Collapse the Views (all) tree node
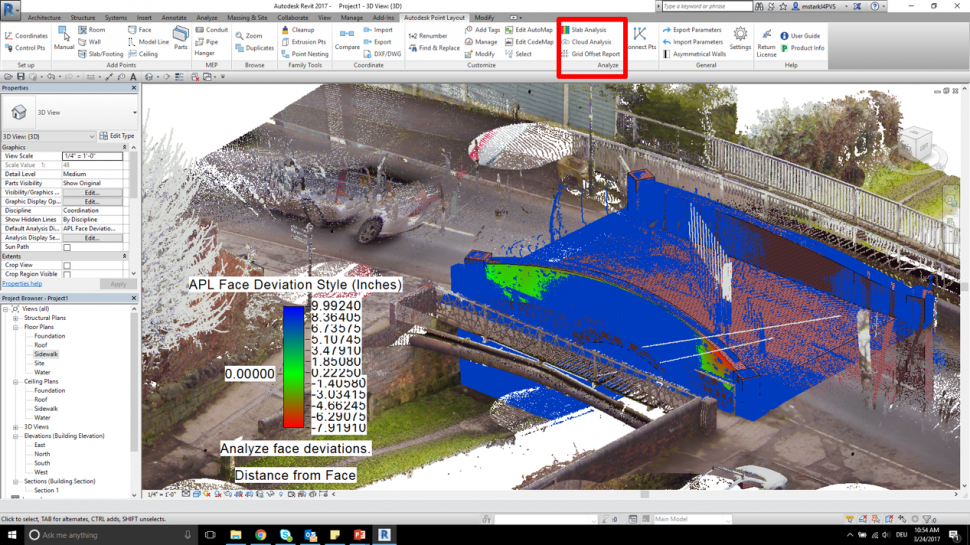The image size is (970, 545). tap(6, 309)
